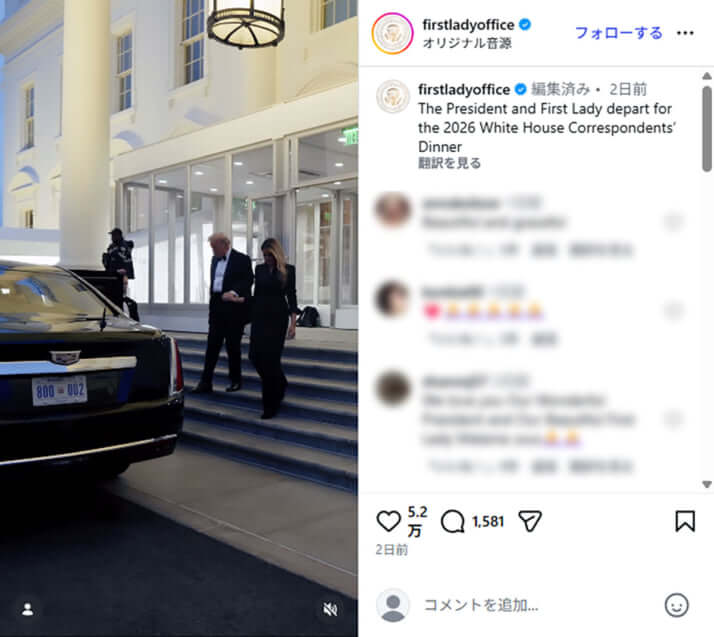Unmute the video sound

(331, 609)
